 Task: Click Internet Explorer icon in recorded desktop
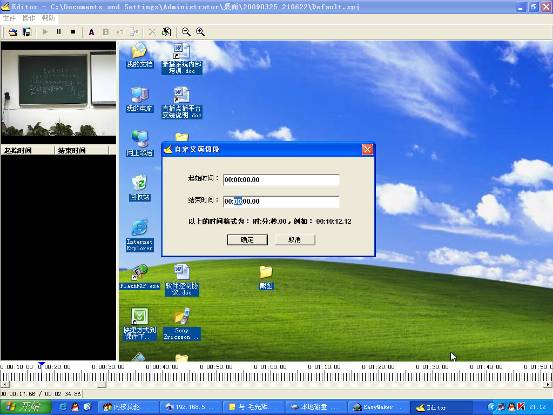coord(140,236)
